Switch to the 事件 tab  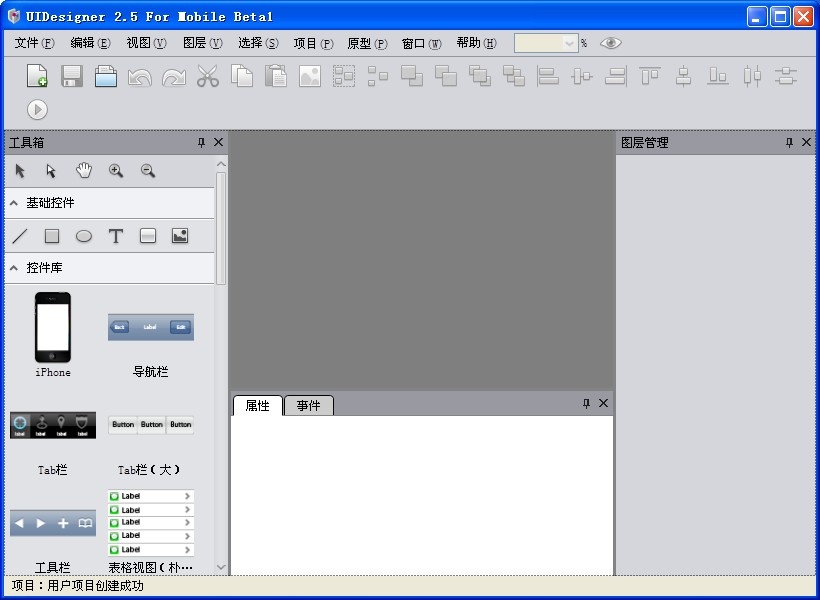tap(308, 405)
